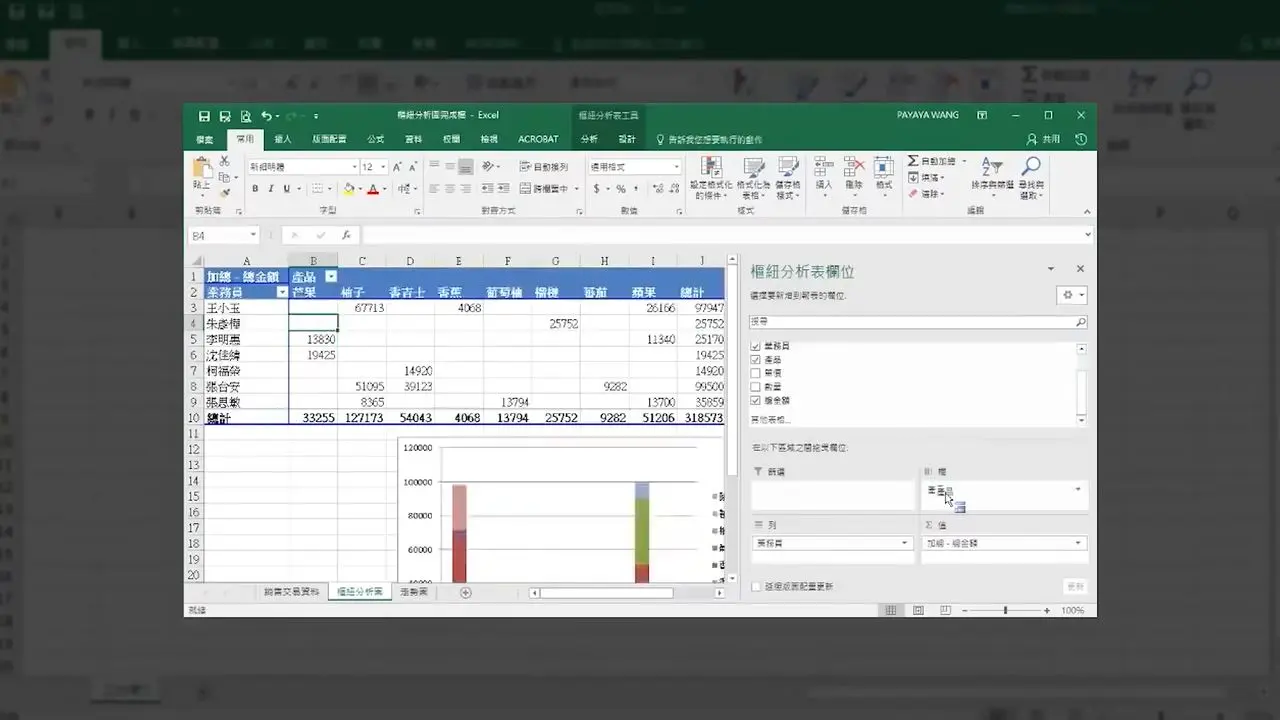Apply Bold formatting
The width and height of the screenshot is (1280, 720).
tap(255, 189)
